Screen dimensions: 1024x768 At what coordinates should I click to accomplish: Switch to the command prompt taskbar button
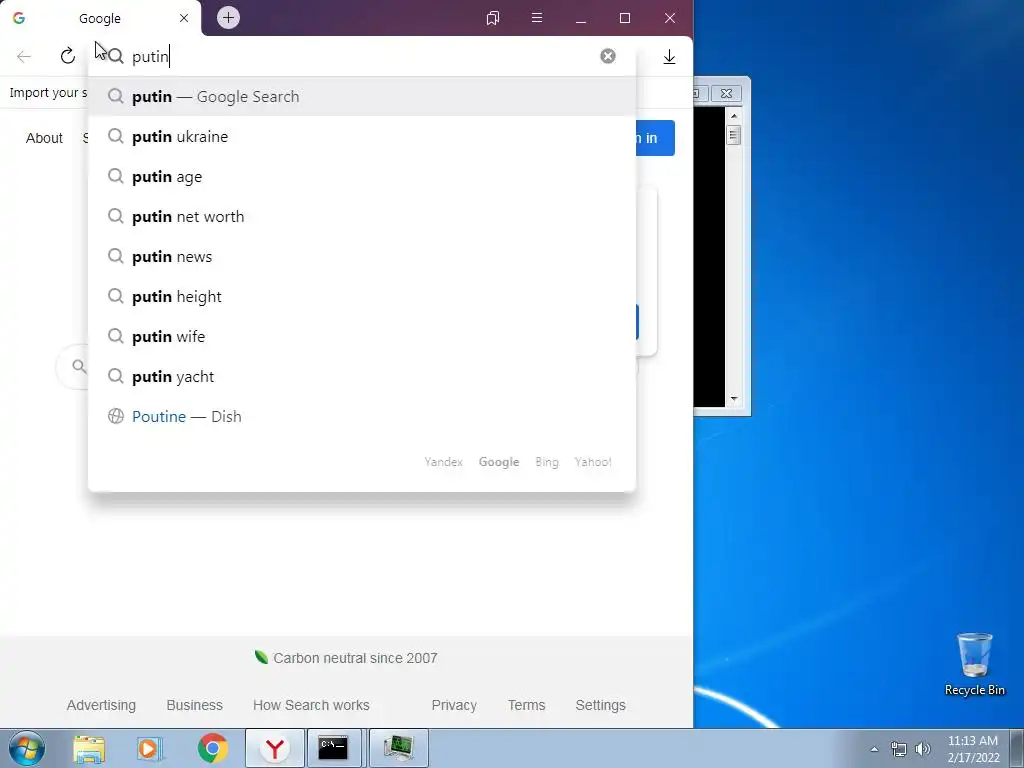(x=333, y=748)
